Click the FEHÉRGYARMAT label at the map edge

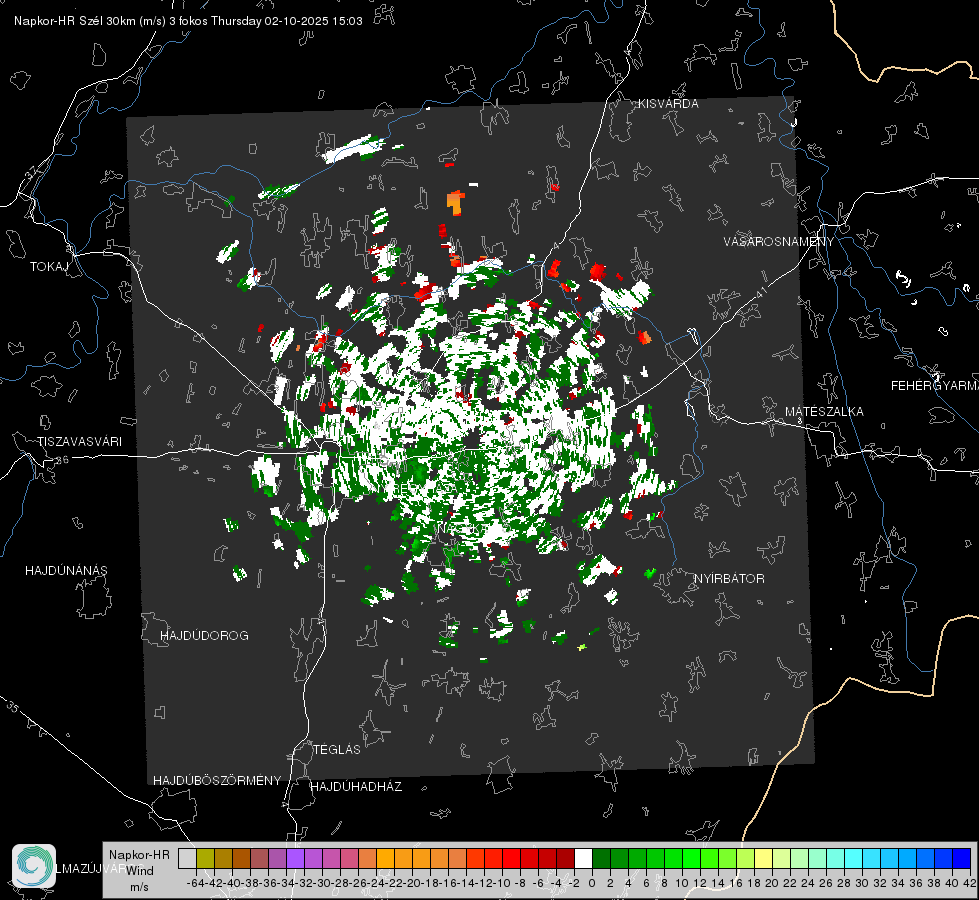click(x=935, y=386)
